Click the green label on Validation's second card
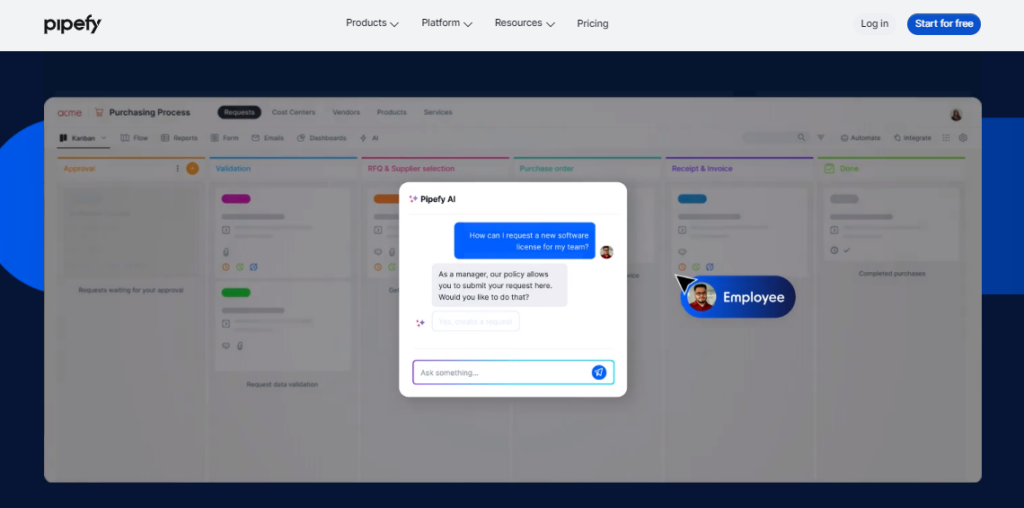1024x508 pixels. pos(236,293)
